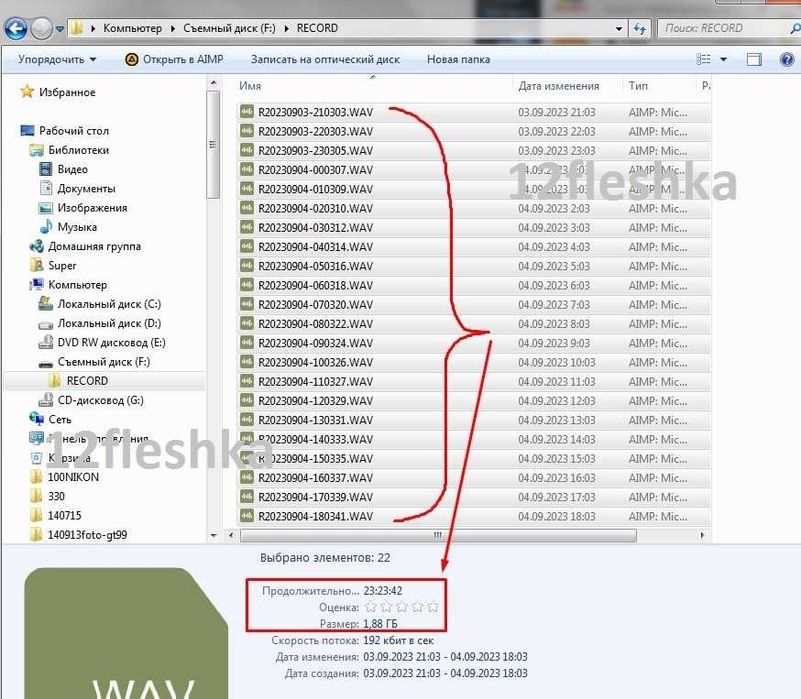
Task: Select file R20230903-210303.WAV
Action: (316, 112)
